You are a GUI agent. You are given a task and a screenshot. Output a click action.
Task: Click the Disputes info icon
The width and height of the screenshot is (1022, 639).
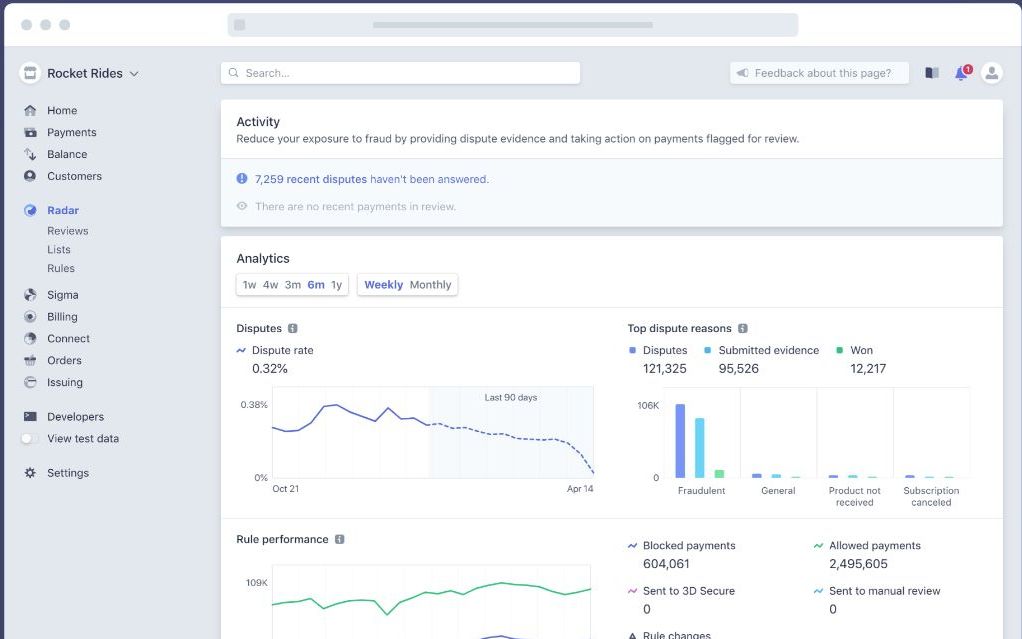pyautogui.click(x=293, y=328)
